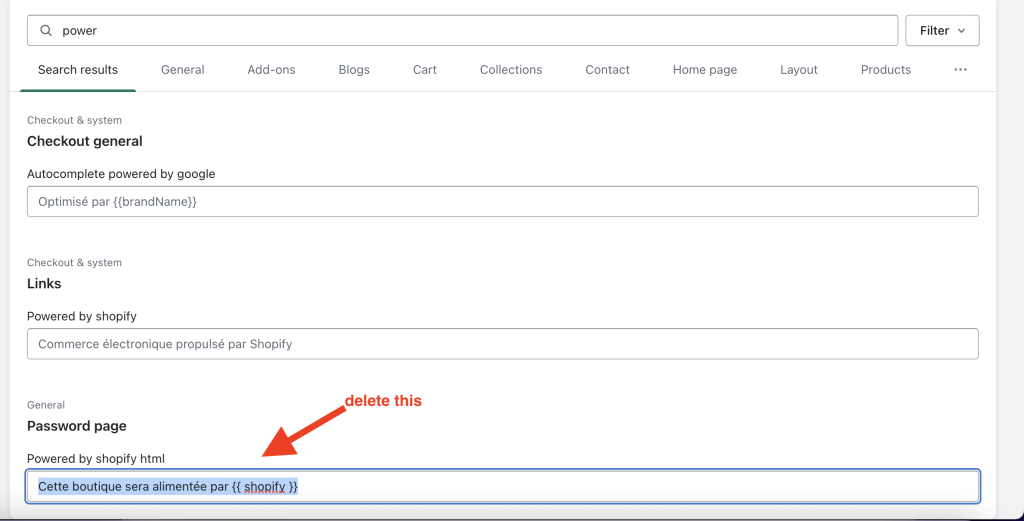The height and width of the screenshot is (521, 1024).
Task: Select the Search results tab
Action: click(x=78, y=70)
